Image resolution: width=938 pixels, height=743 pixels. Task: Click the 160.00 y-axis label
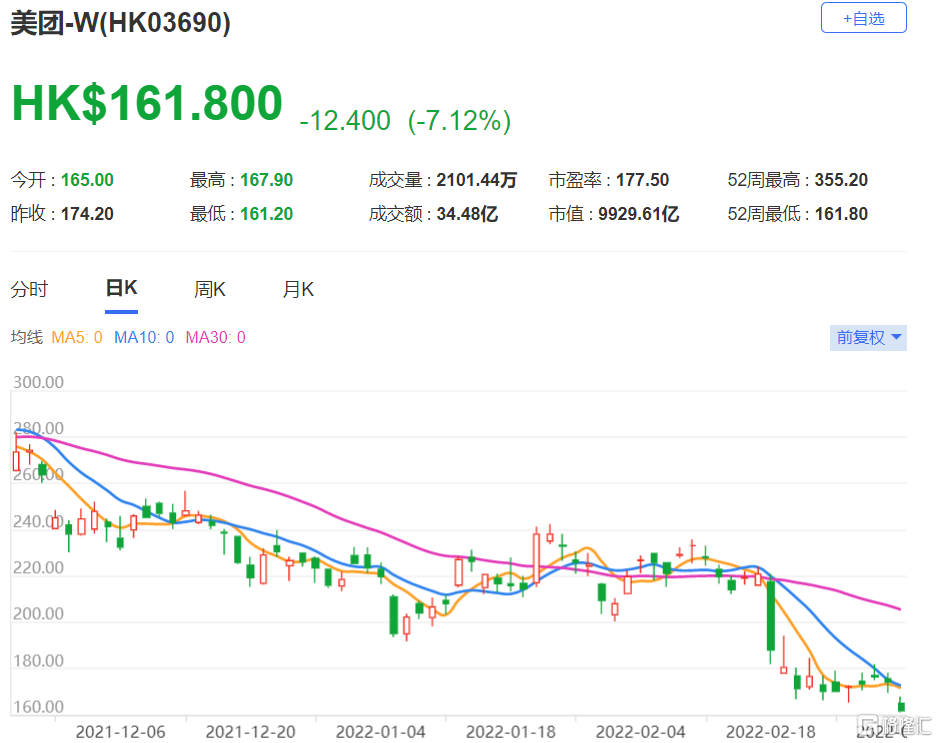click(38, 707)
